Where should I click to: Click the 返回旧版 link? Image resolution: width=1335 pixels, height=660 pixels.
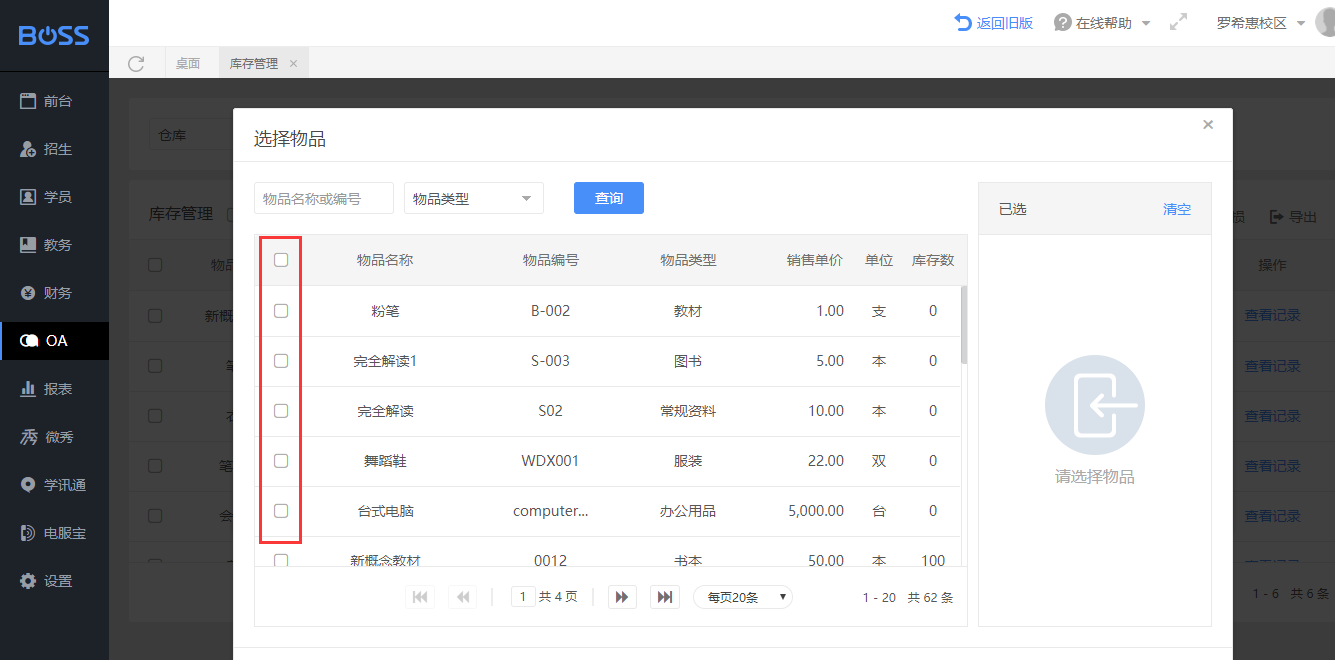pos(994,22)
